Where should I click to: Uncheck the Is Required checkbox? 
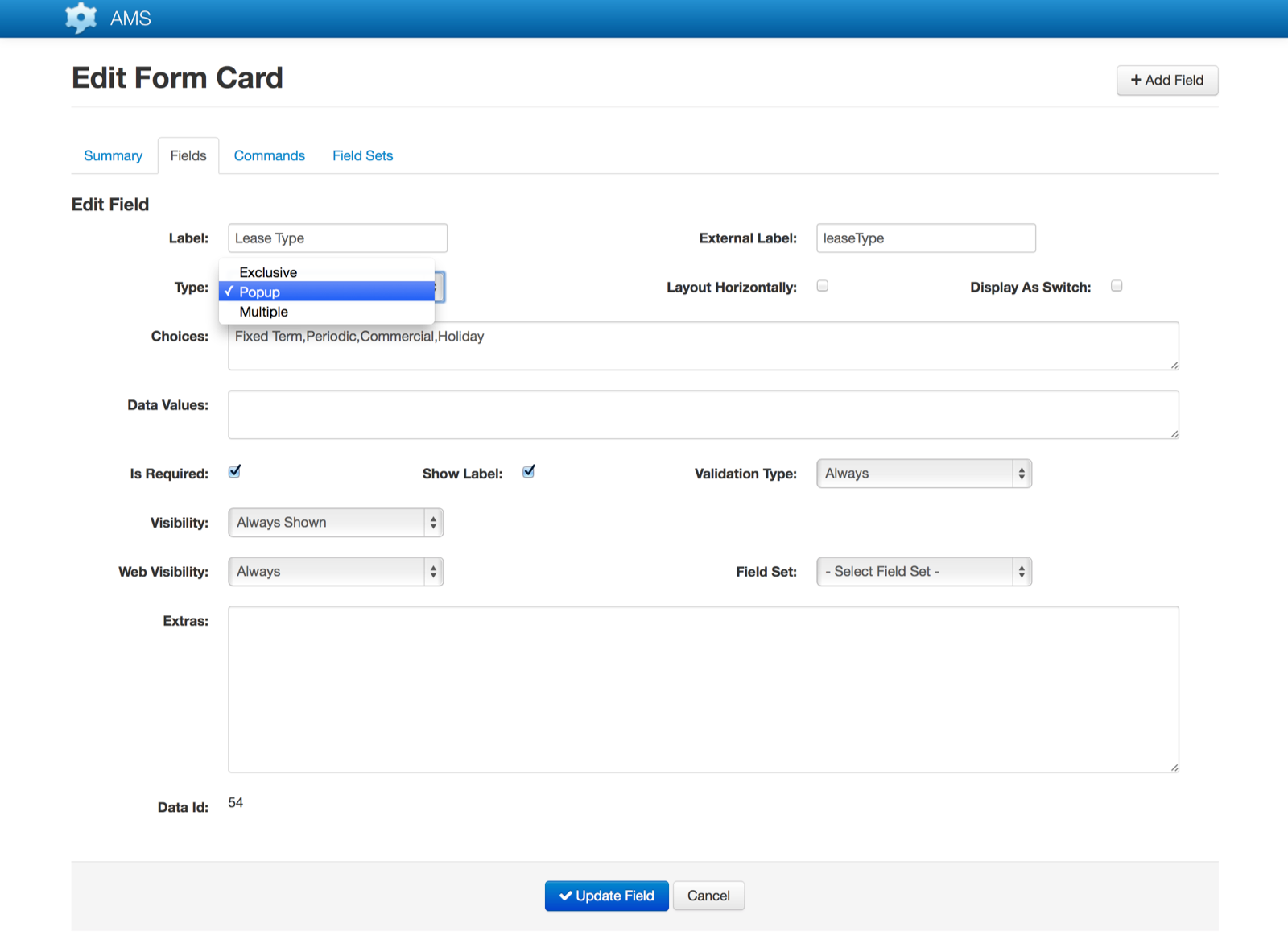click(234, 472)
